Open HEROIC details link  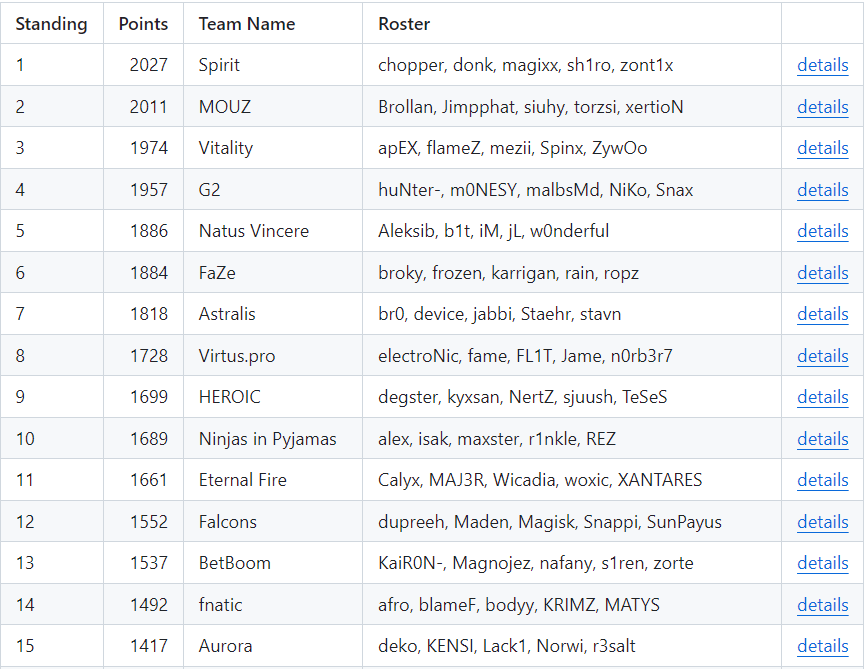point(822,397)
